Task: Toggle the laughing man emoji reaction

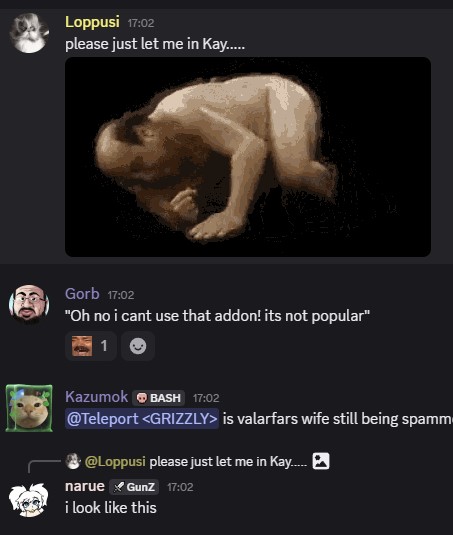Action: tap(91, 346)
